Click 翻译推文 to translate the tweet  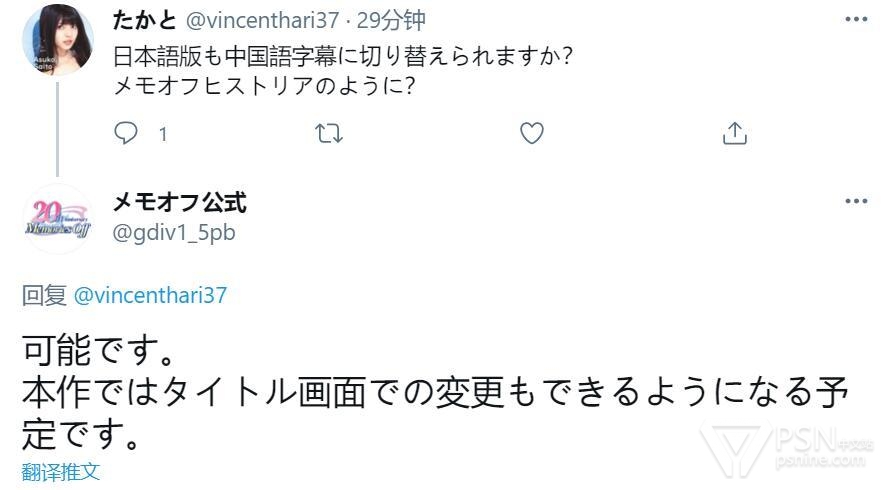(61, 471)
